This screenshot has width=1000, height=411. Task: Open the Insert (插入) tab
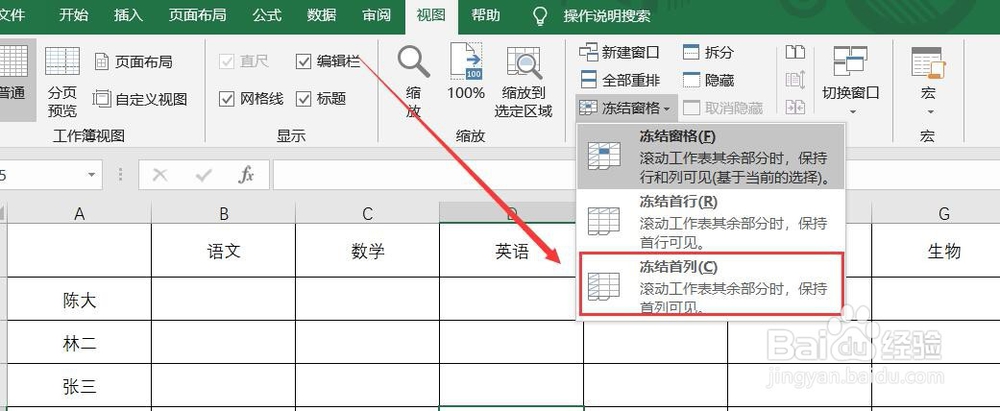(x=128, y=15)
